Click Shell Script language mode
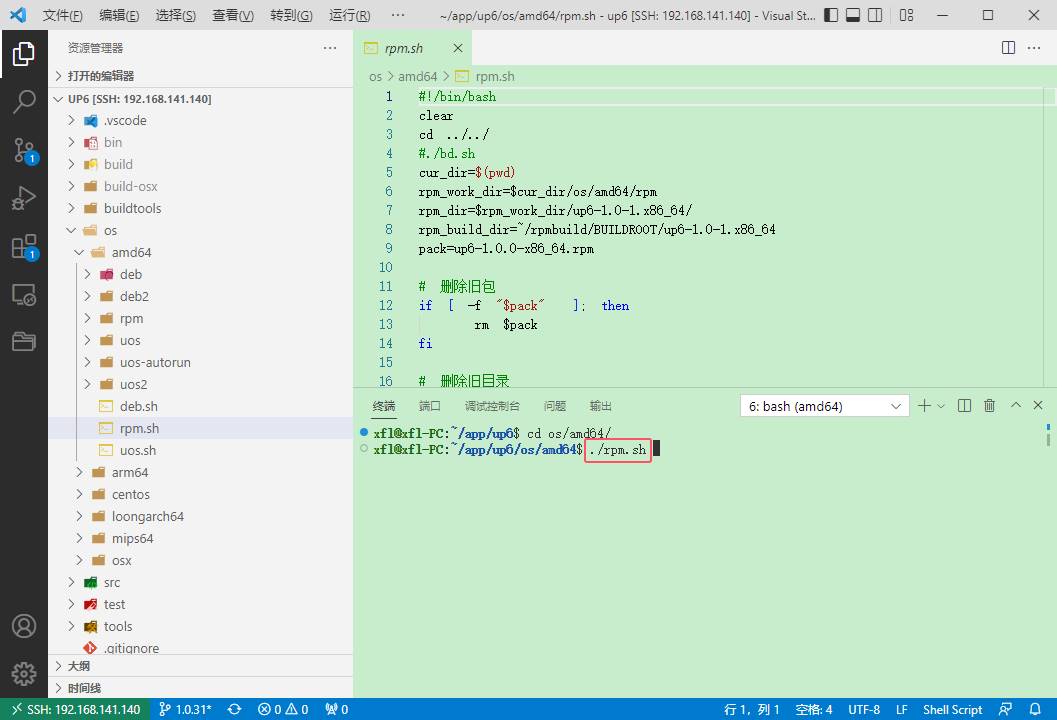The height and width of the screenshot is (720, 1057). (x=952, y=709)
